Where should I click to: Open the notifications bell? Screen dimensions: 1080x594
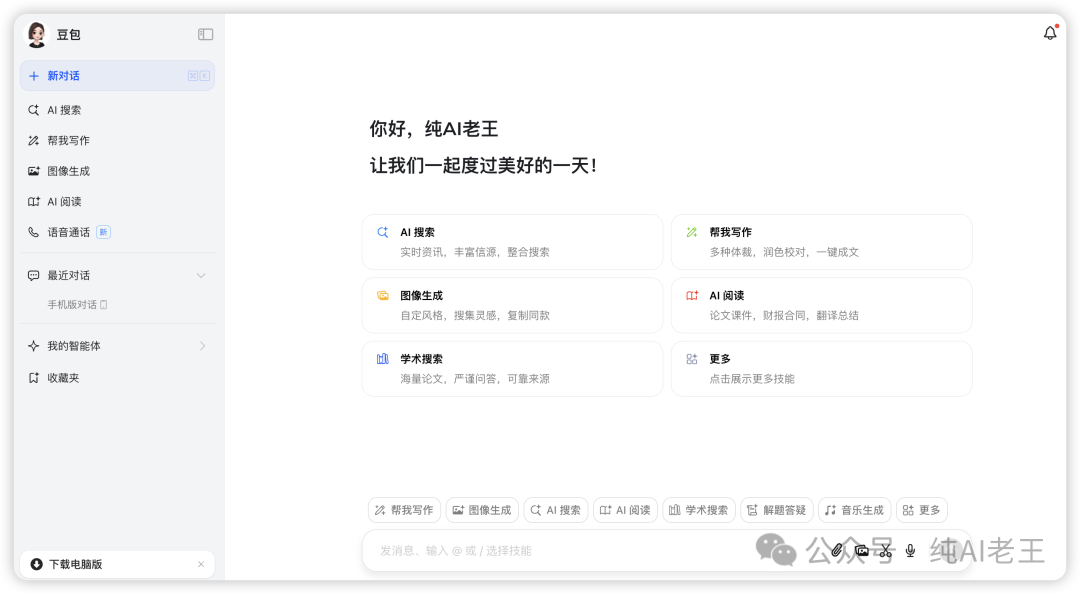coord(1050,33)
